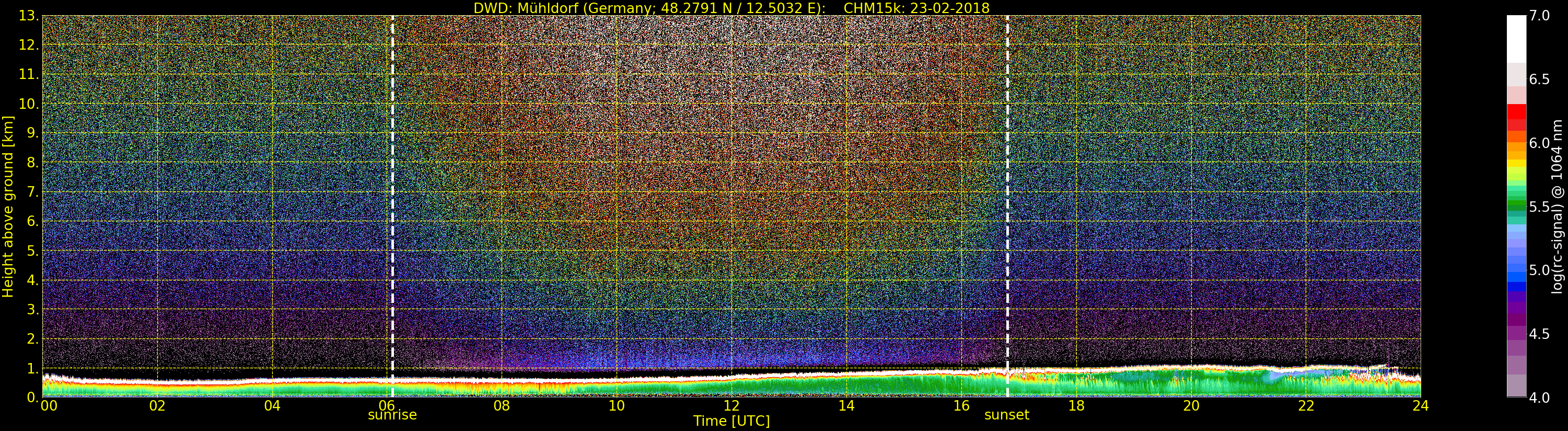Click the colorbar value '5.5'

click(x=1539, y=207)
